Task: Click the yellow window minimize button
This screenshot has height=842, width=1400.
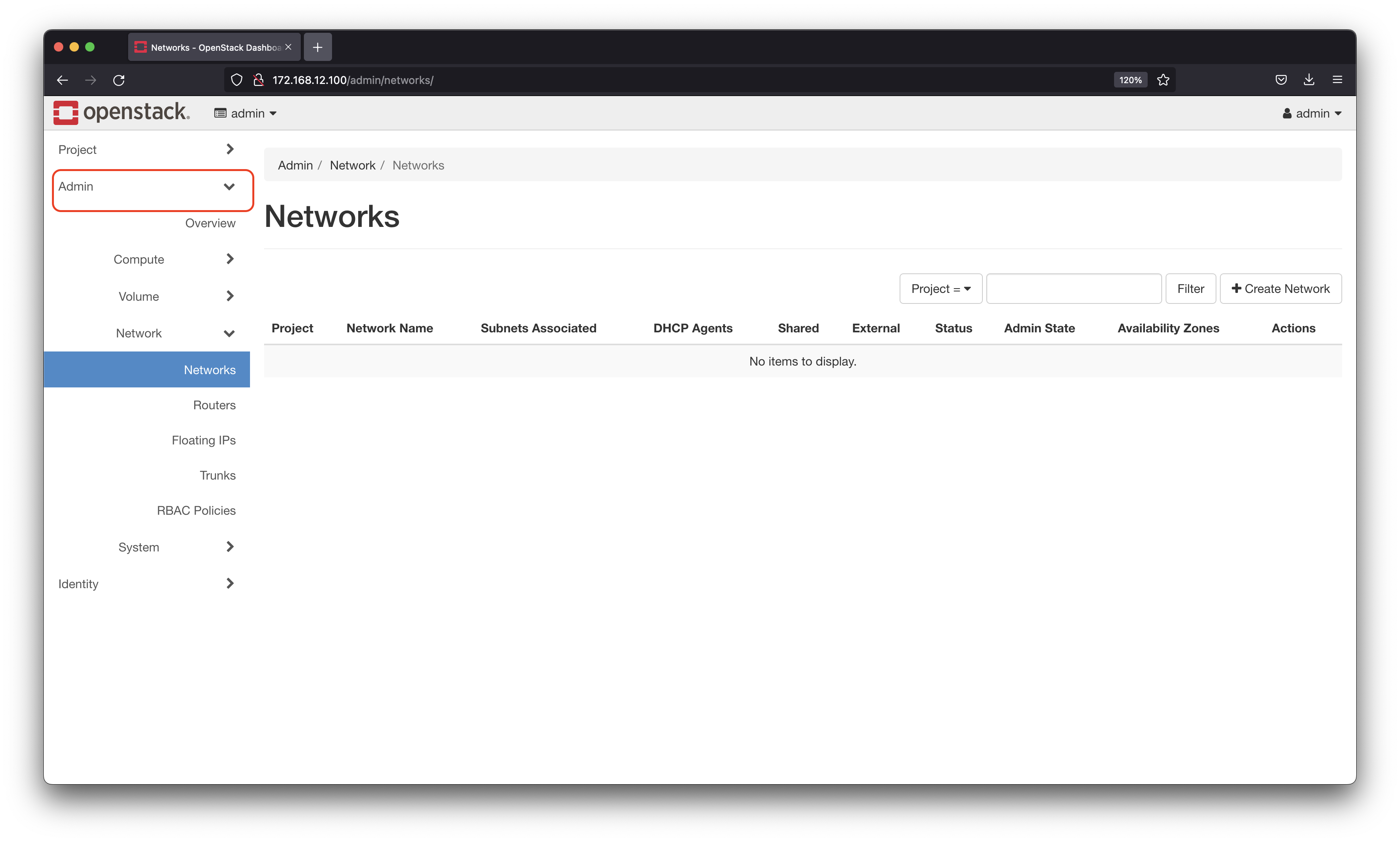Action: 74,47
